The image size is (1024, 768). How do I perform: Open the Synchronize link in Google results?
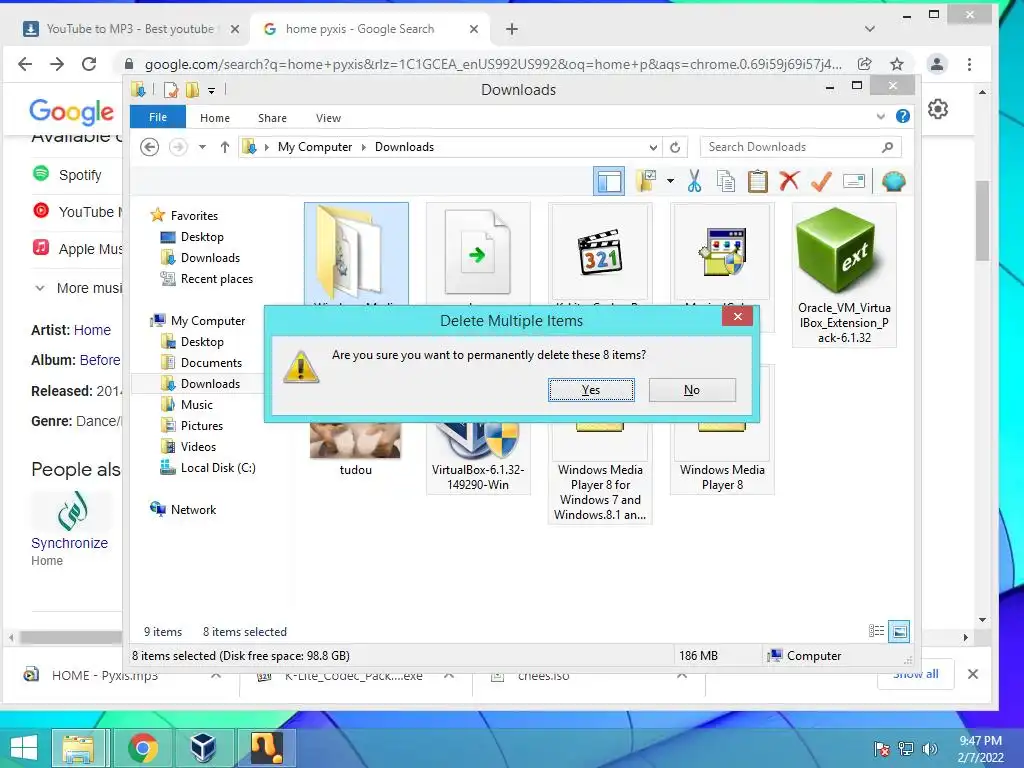coord(69,543)
